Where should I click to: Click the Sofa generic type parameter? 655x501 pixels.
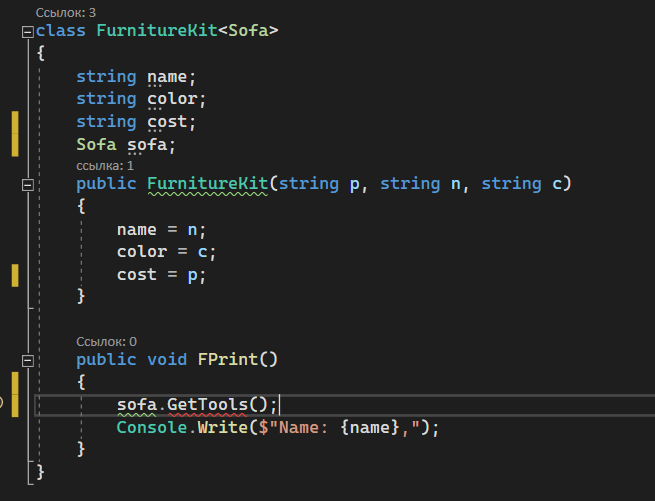(248, 31)
